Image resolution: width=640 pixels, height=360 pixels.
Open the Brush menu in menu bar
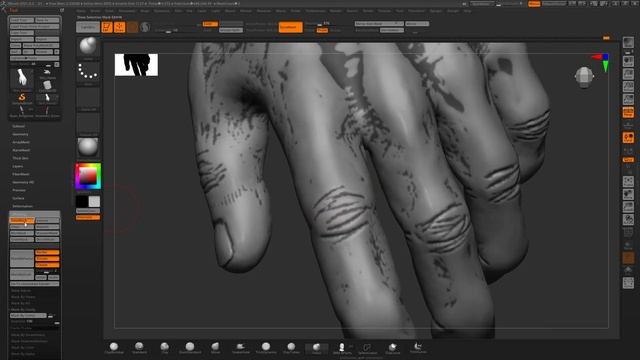click(x=95, y=11)
